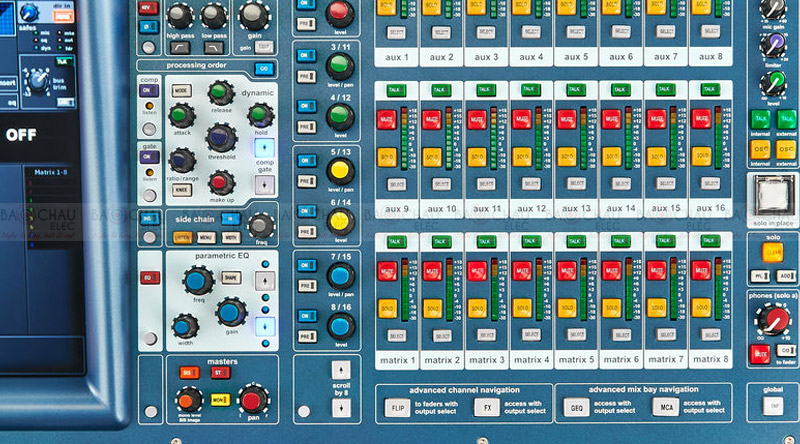Click the MCA access button

(x=666, y=407)
